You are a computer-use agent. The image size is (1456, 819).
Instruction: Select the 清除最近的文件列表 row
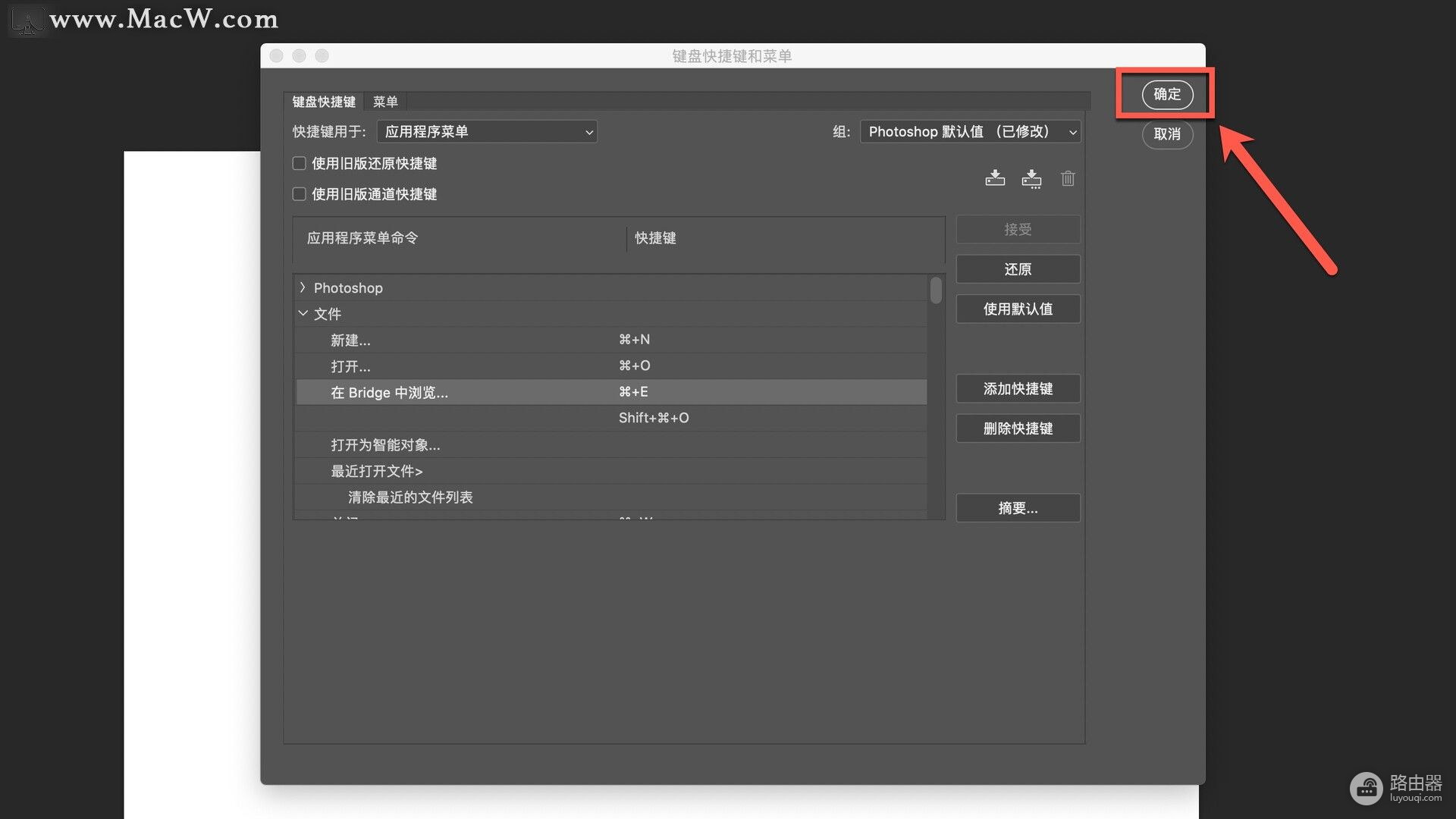[610, 497]
